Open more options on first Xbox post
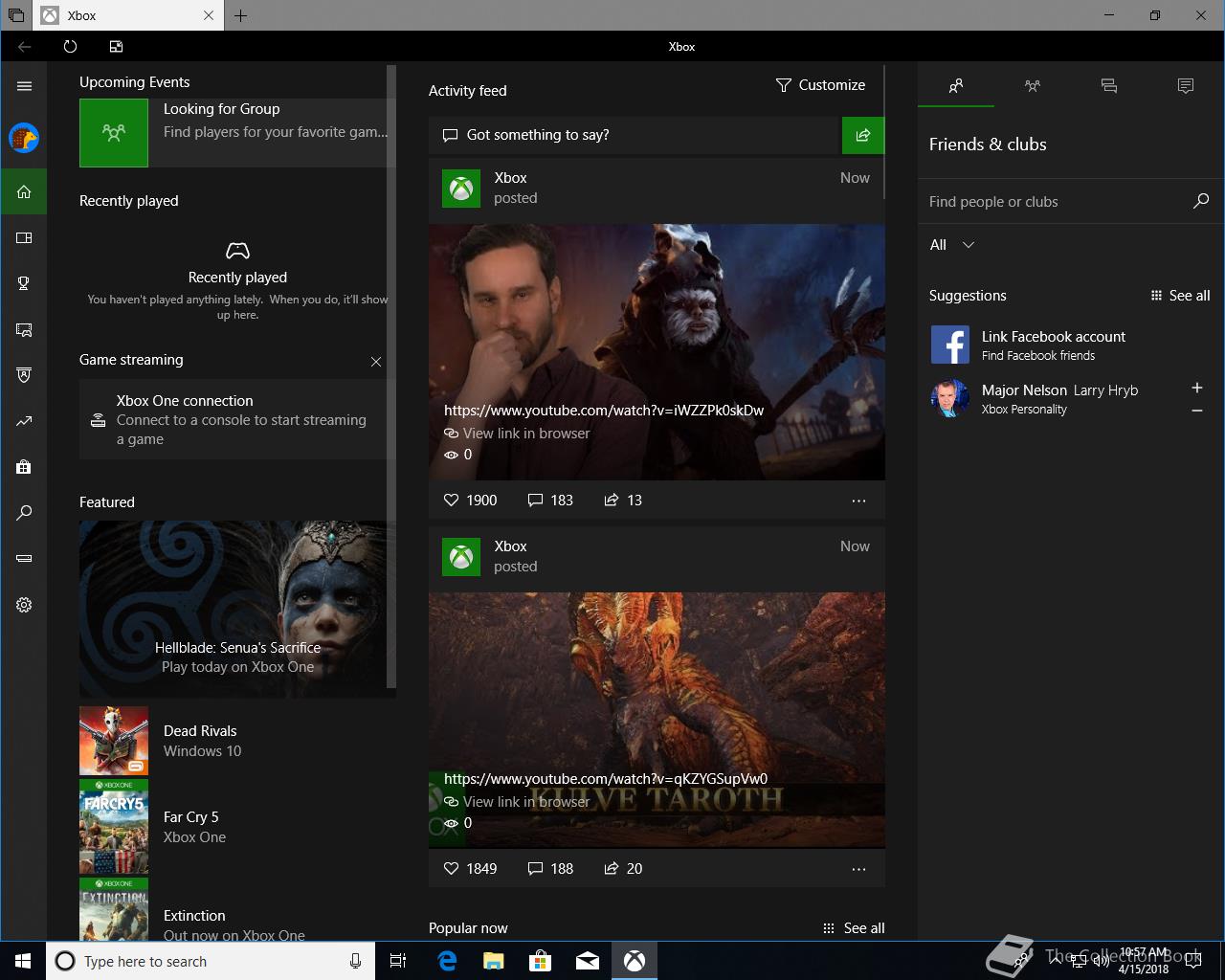1225x980 pixels. tap(858, 501)
